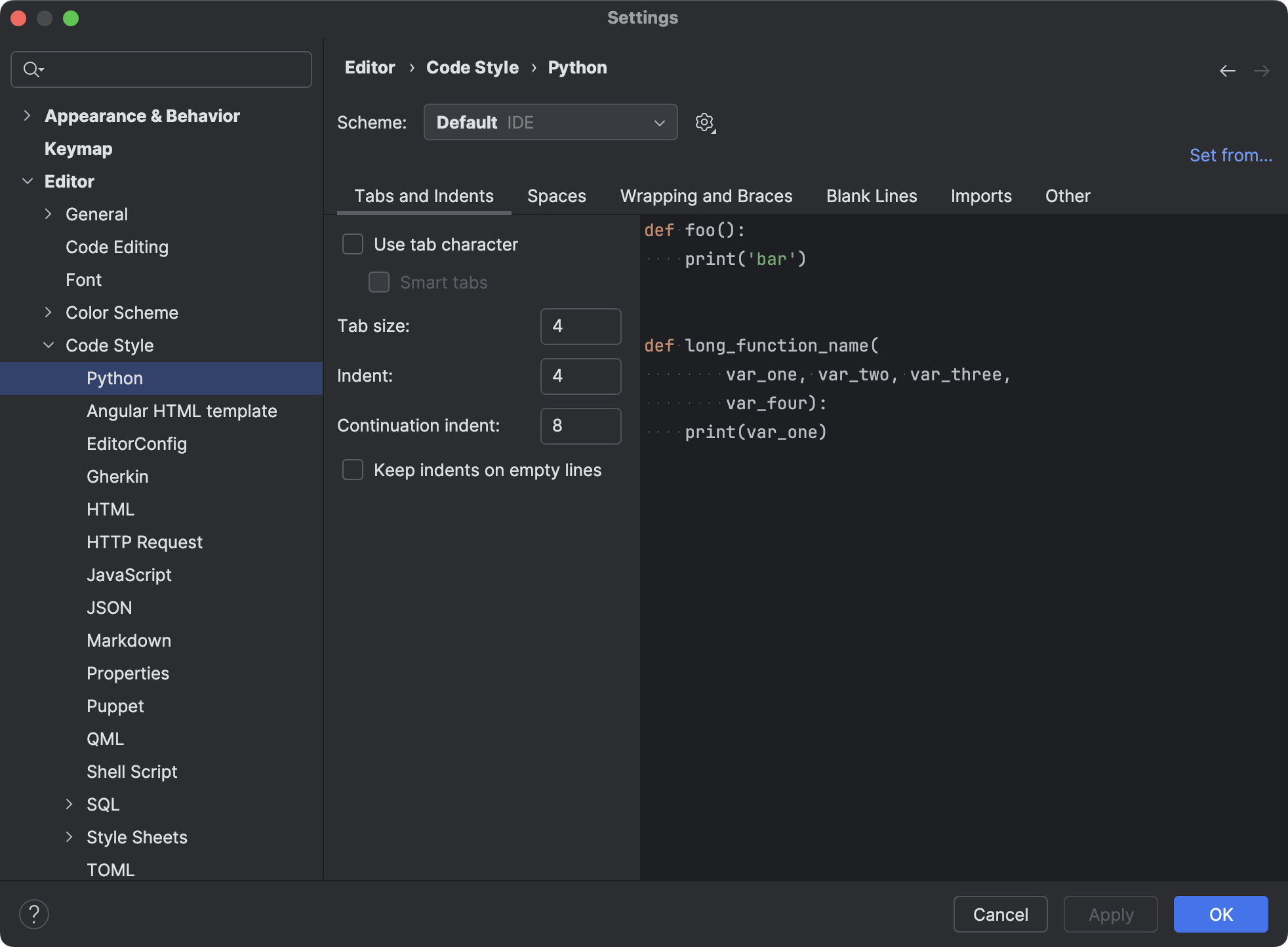Switch to the Imports tab
The width and height of the screenshot is (1288, 947).
980,196
